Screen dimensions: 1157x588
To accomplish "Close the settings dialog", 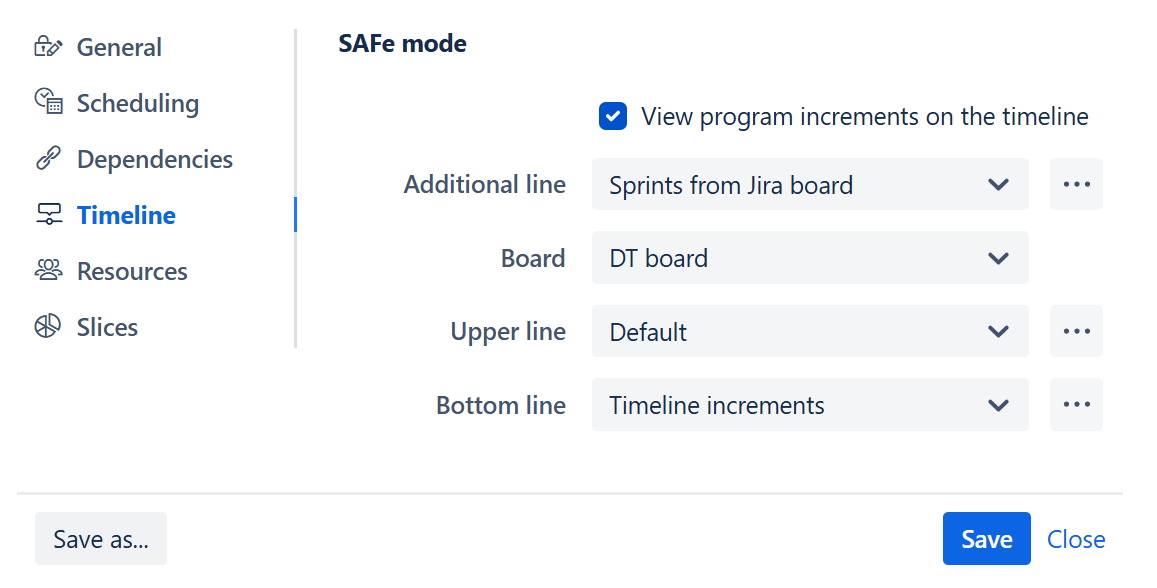I will click(x=1076, y=538).
